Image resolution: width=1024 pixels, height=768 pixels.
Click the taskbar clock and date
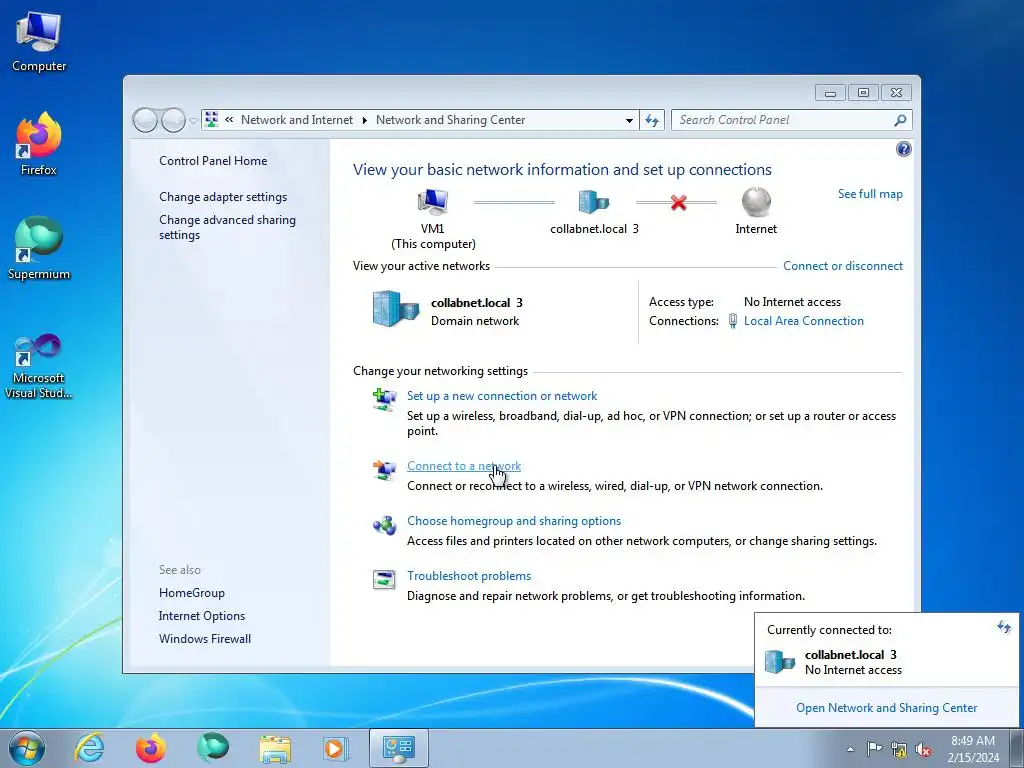[x=974, y=749]
